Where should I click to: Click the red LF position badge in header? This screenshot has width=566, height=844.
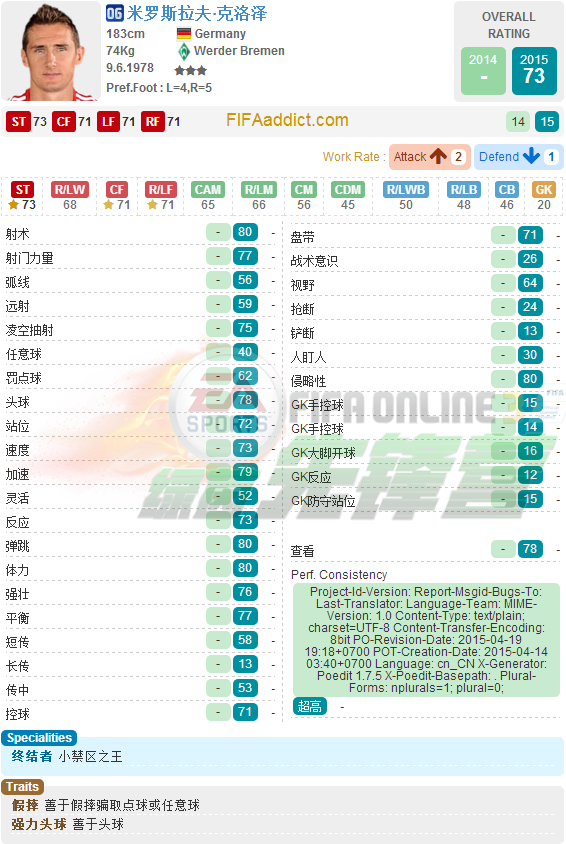coord(108,122)
